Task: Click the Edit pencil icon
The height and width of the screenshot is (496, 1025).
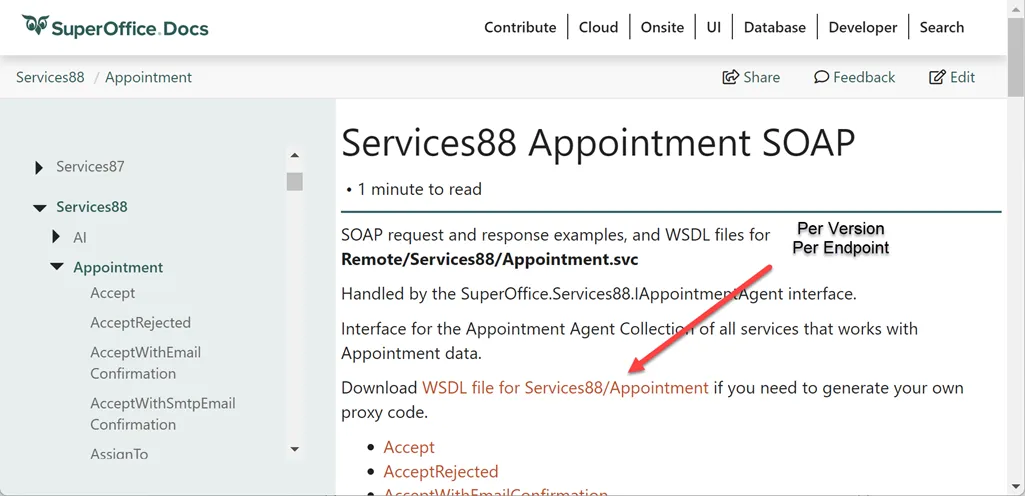Action: (937, 77)
